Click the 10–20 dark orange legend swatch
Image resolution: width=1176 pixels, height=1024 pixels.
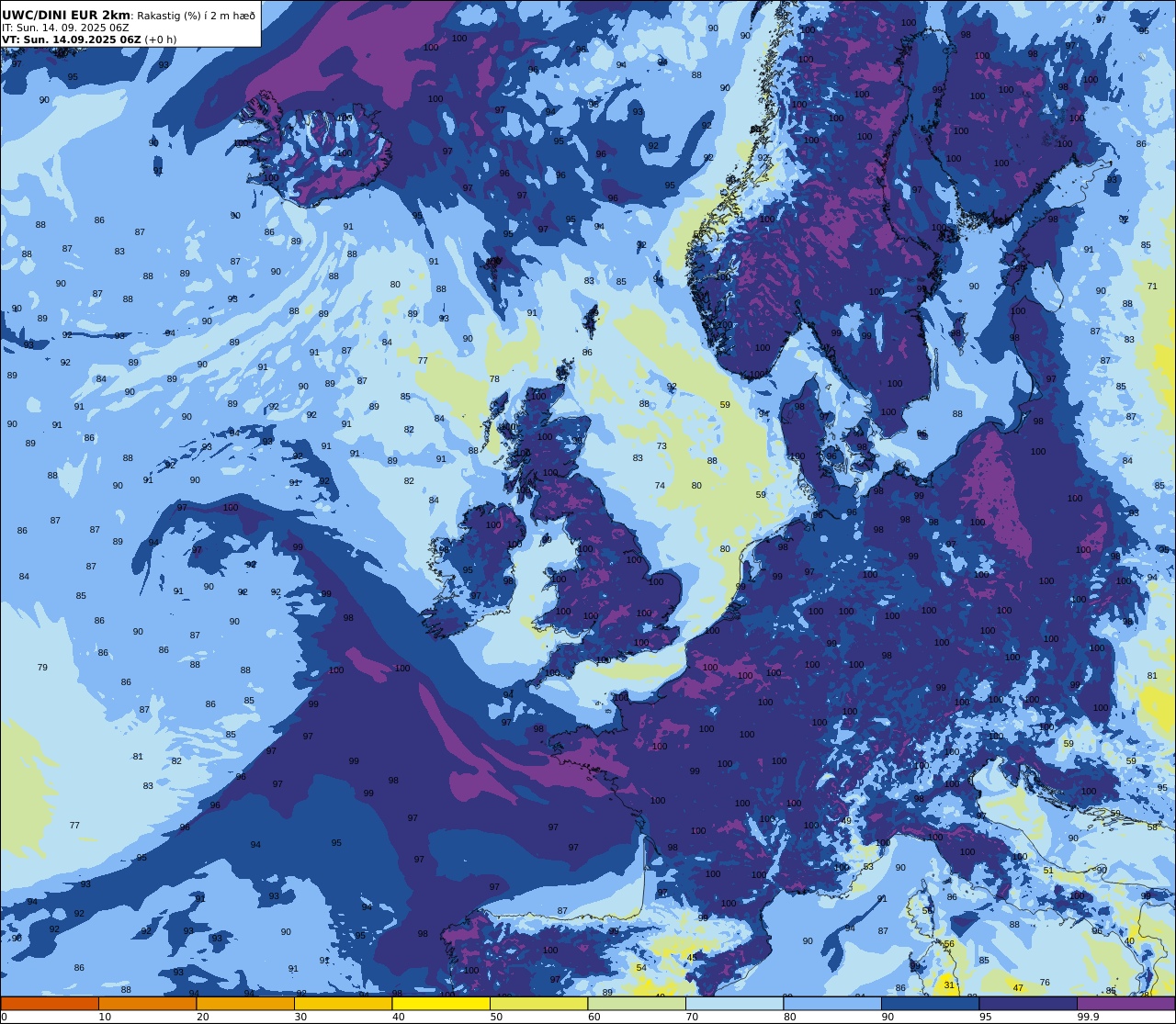147,1003
